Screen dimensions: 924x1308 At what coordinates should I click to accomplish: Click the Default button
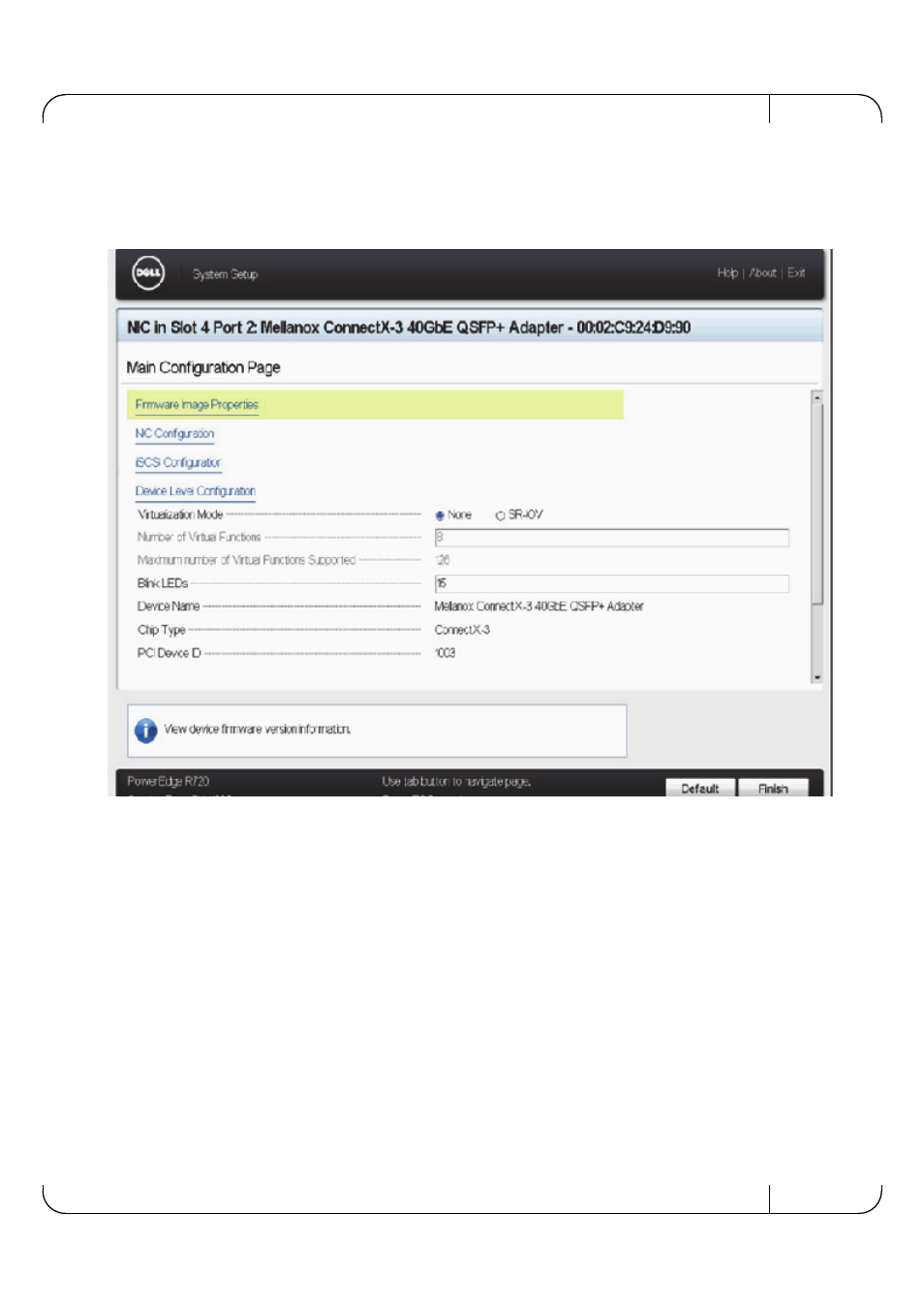(x=700, y=789)
